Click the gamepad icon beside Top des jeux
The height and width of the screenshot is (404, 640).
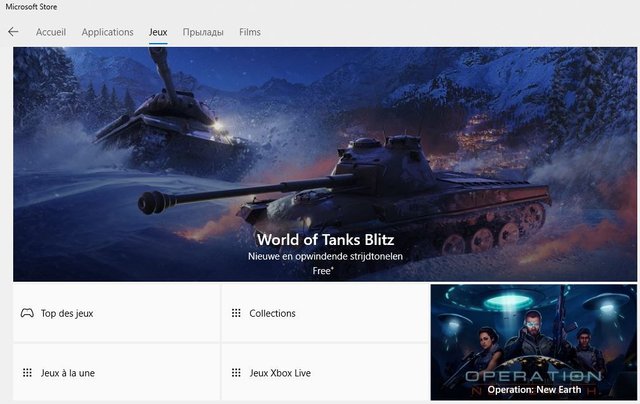(x=27, y=313)
